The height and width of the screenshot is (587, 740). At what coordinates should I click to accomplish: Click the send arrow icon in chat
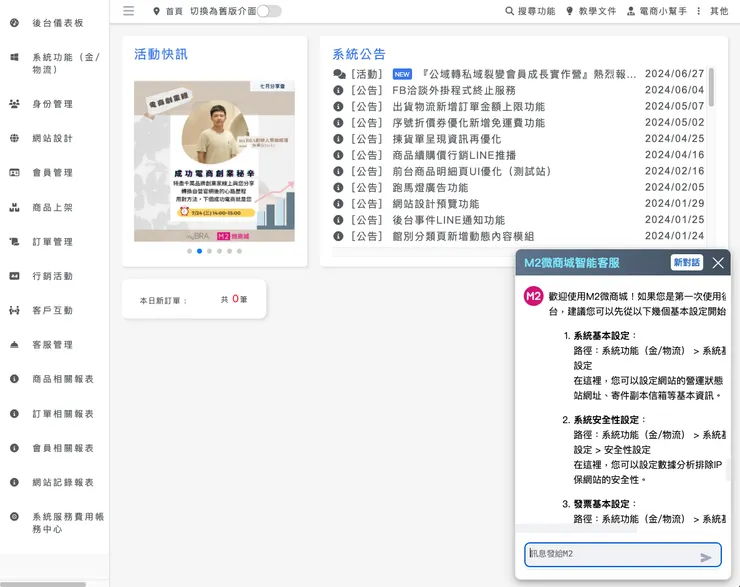pos(706,558)
